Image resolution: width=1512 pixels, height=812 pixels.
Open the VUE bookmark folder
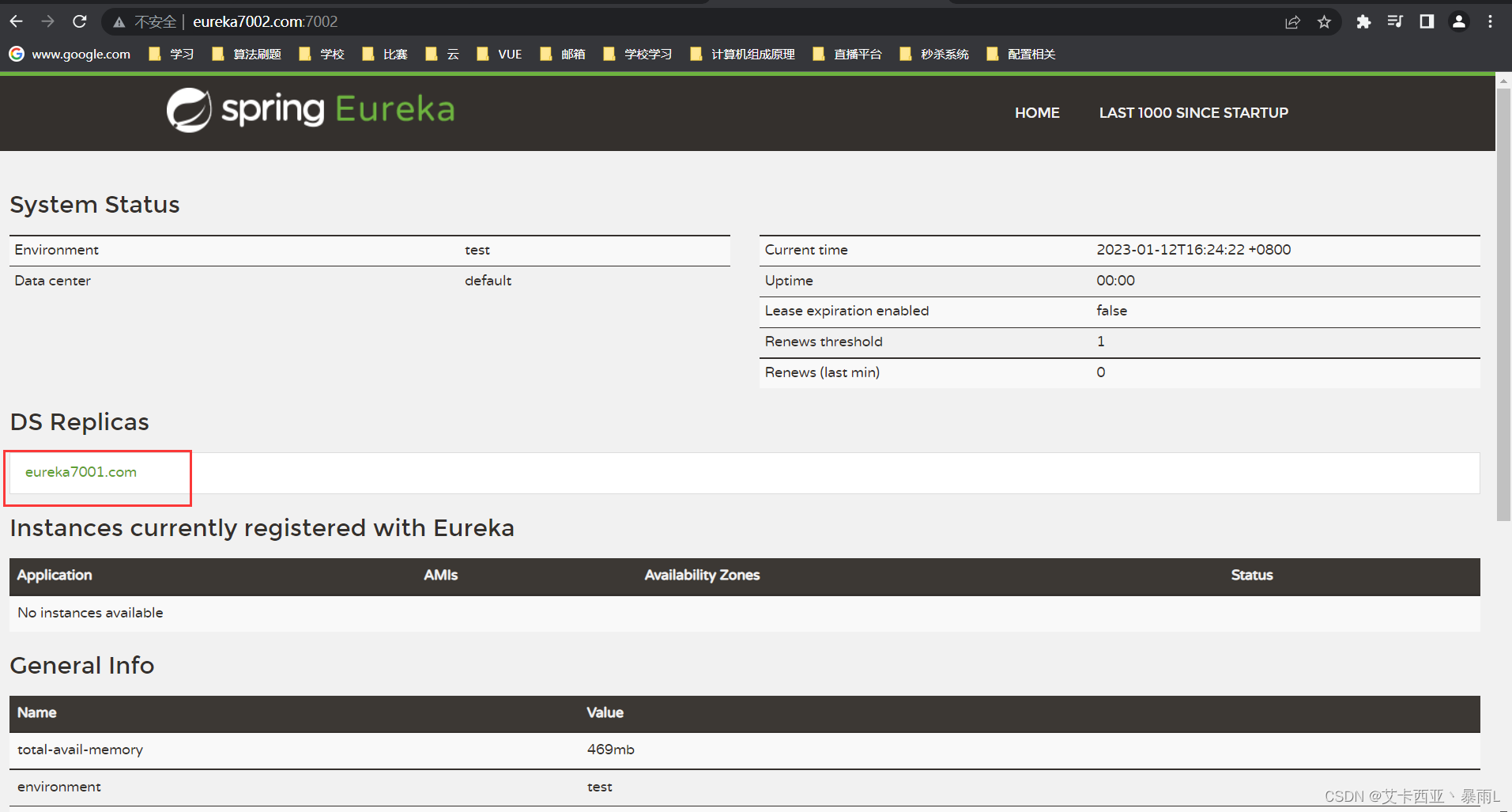pos(499,54)
